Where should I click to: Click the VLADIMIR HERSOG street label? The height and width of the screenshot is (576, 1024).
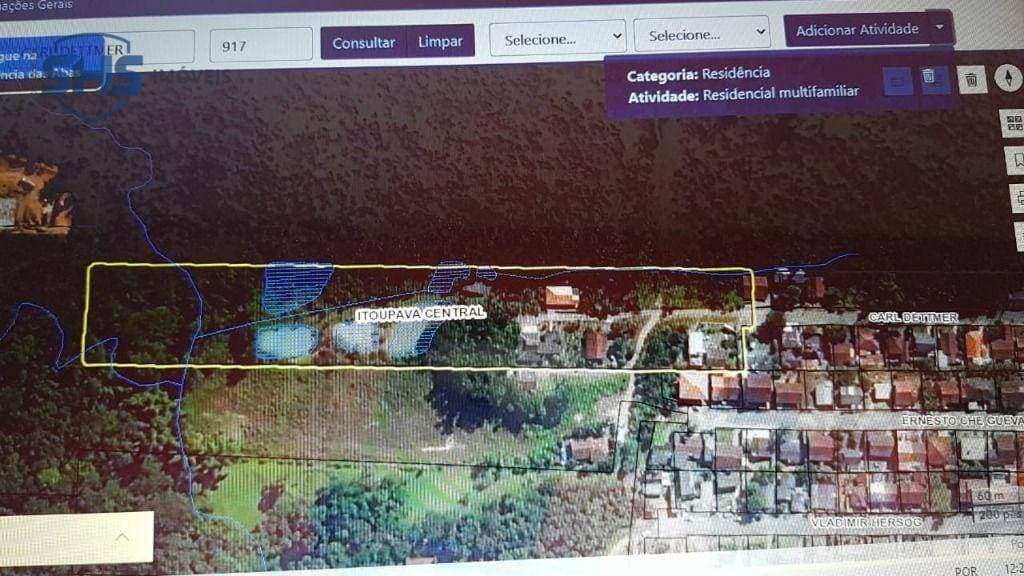tap(866, 522)
